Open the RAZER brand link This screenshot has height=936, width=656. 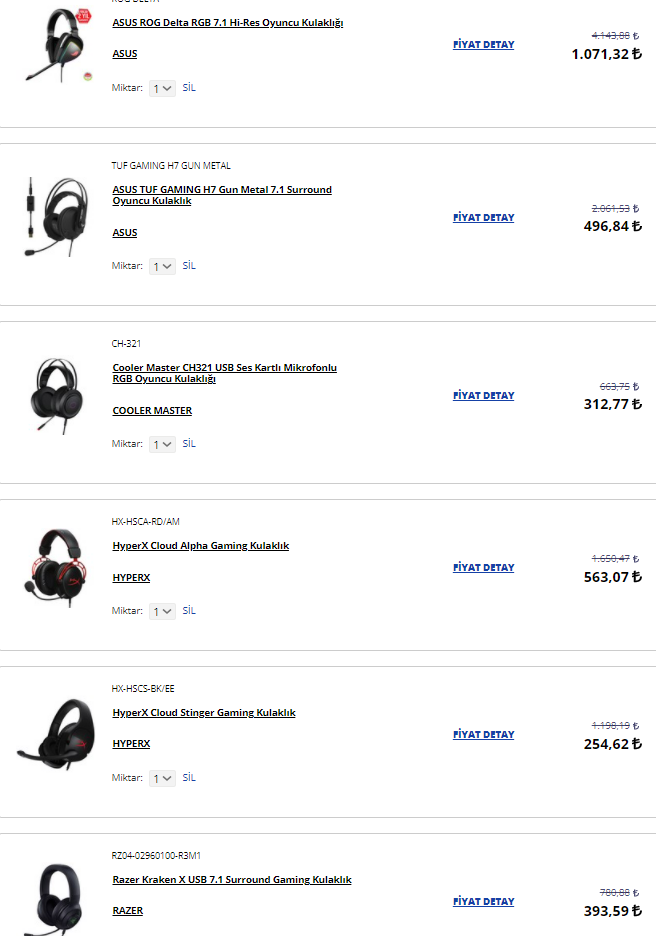pyautogui.click(x=127, y=911)
